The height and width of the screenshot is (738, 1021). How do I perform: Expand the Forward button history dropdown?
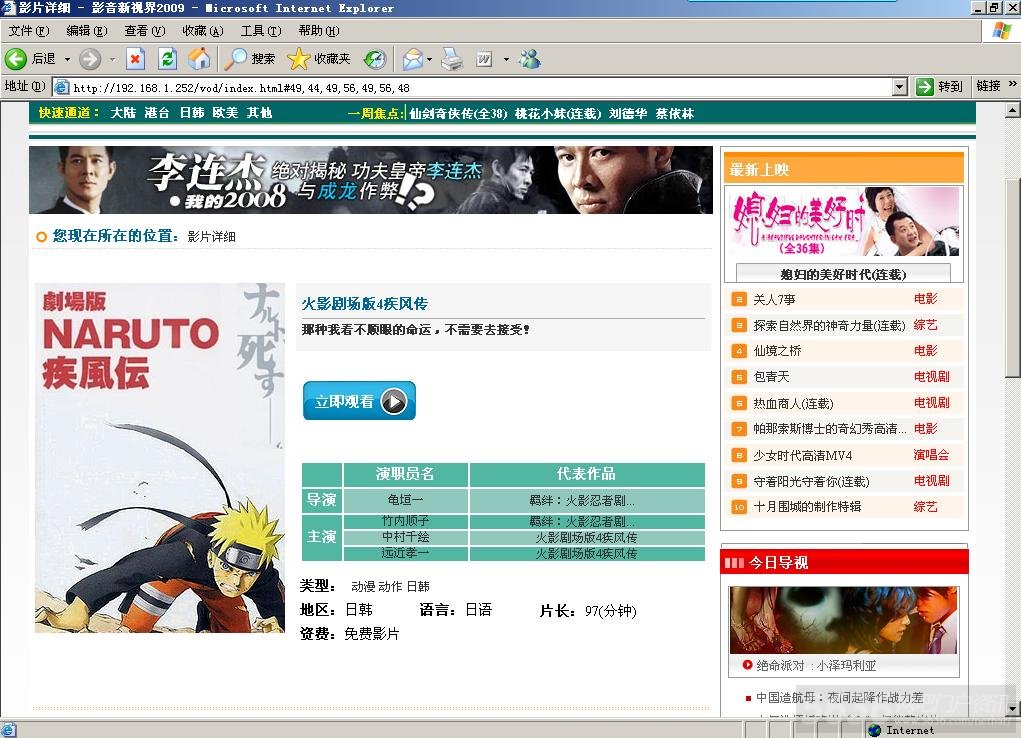pos(112,59)
